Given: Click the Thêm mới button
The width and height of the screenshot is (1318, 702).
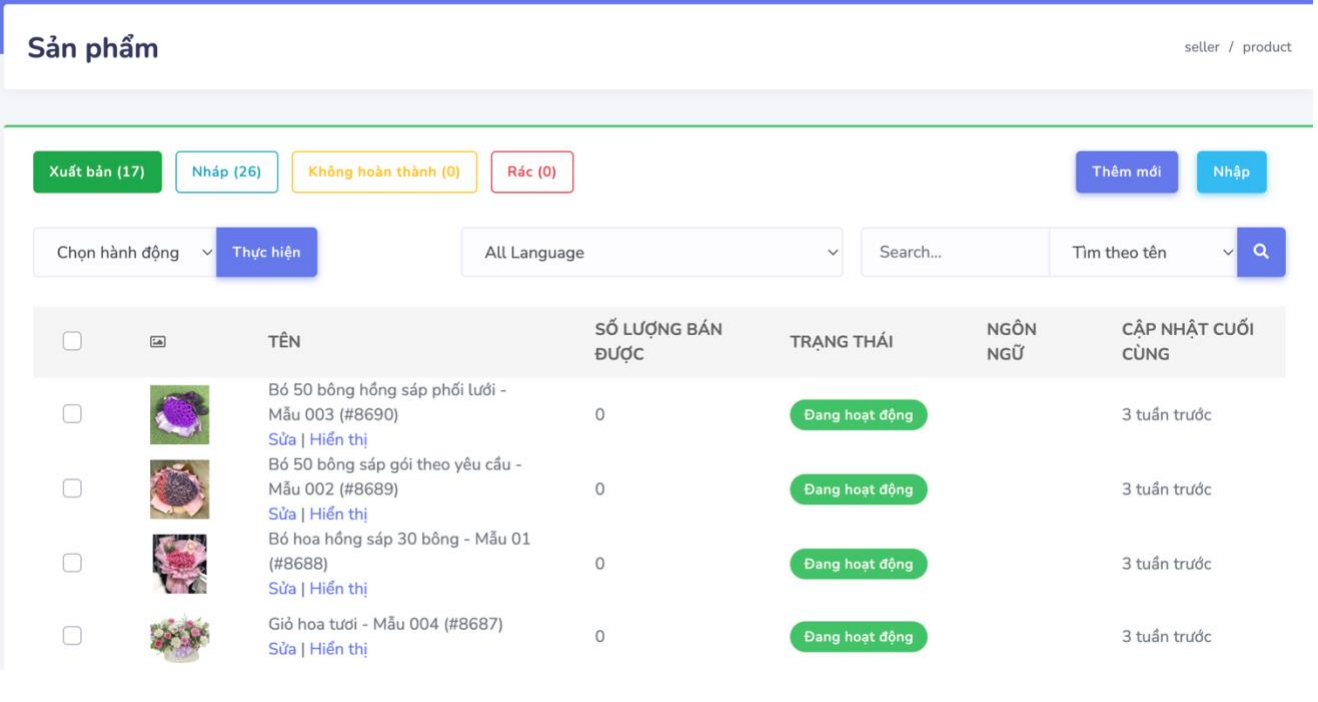Looking at the screenshot, I should click(x=1126, y=172).
